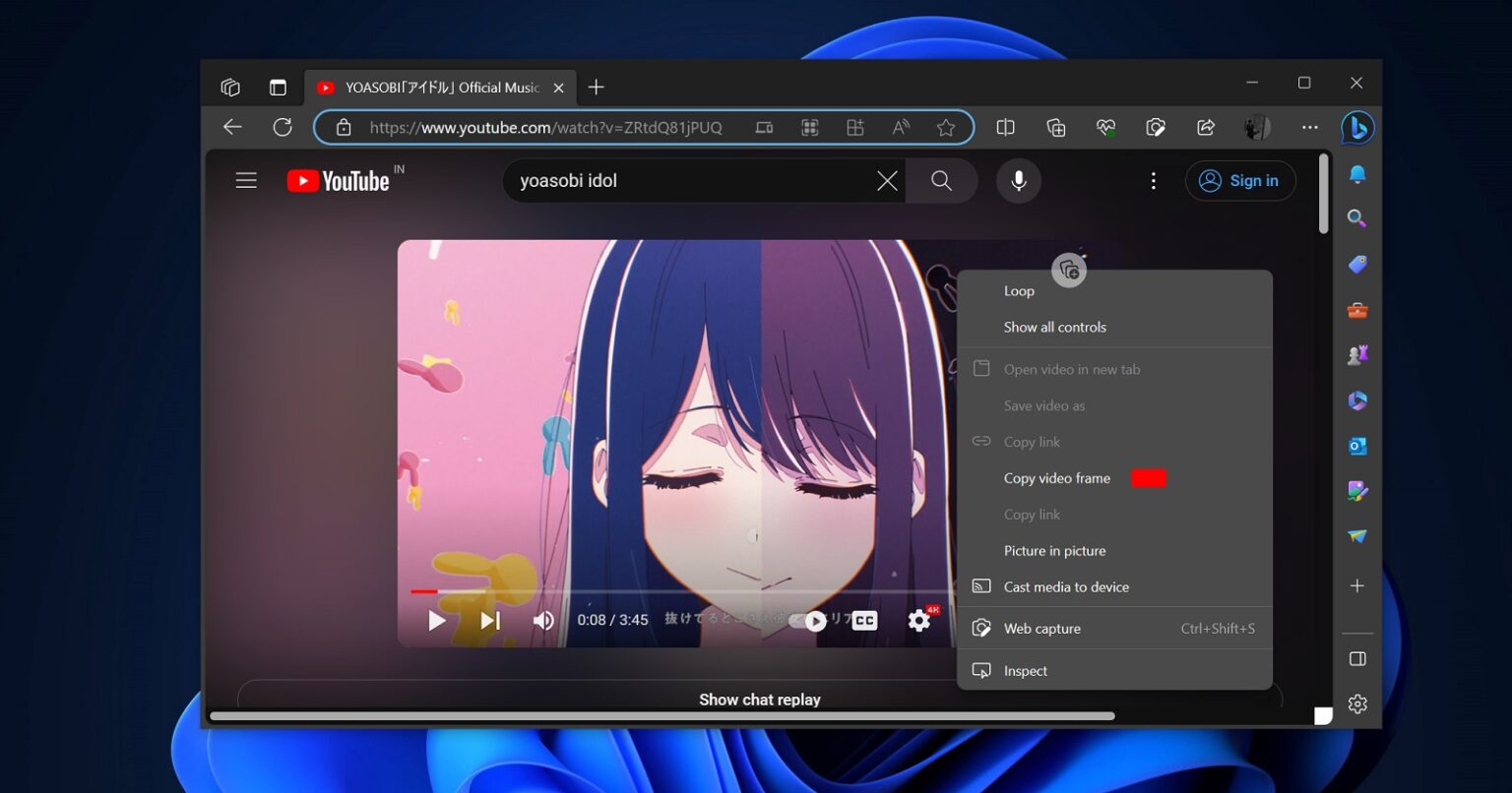Open Edge Settings and more ellipsis menu
This screenshot has height=793, width=1512.
(1309, 128)
